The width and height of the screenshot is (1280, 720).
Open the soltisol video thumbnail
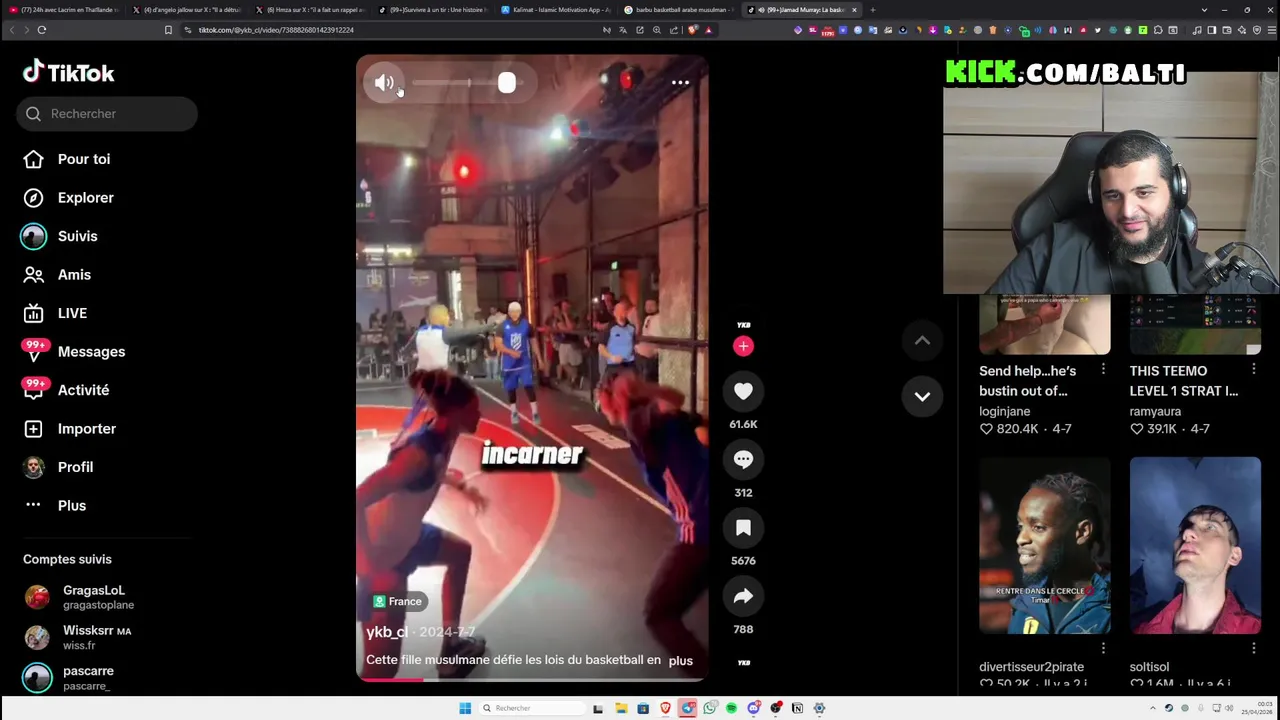tap(1195, 546)
